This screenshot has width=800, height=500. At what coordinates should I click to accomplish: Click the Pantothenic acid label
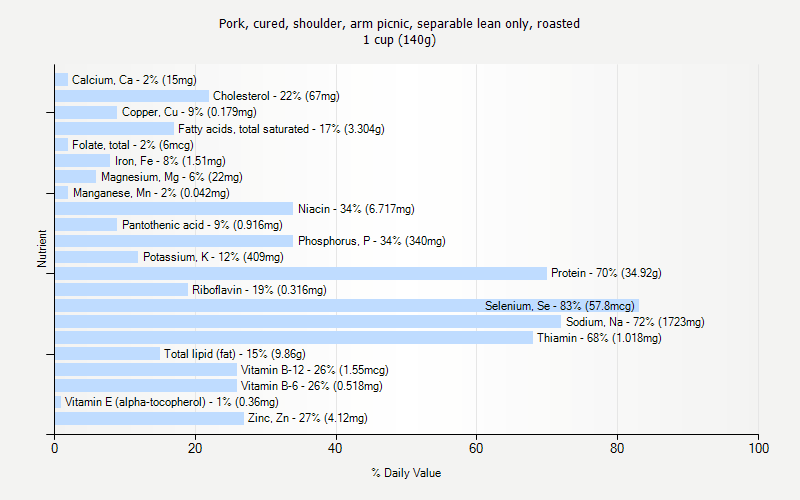[188, 225]
